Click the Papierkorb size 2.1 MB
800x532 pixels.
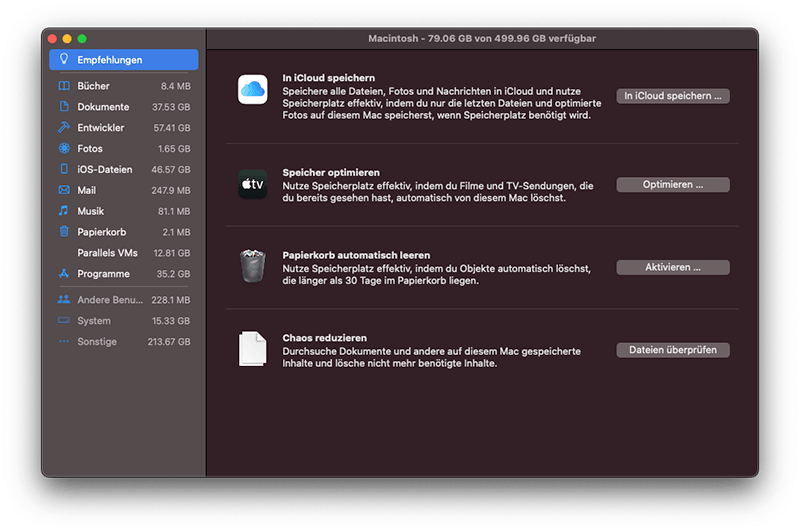tap(176, 232)
